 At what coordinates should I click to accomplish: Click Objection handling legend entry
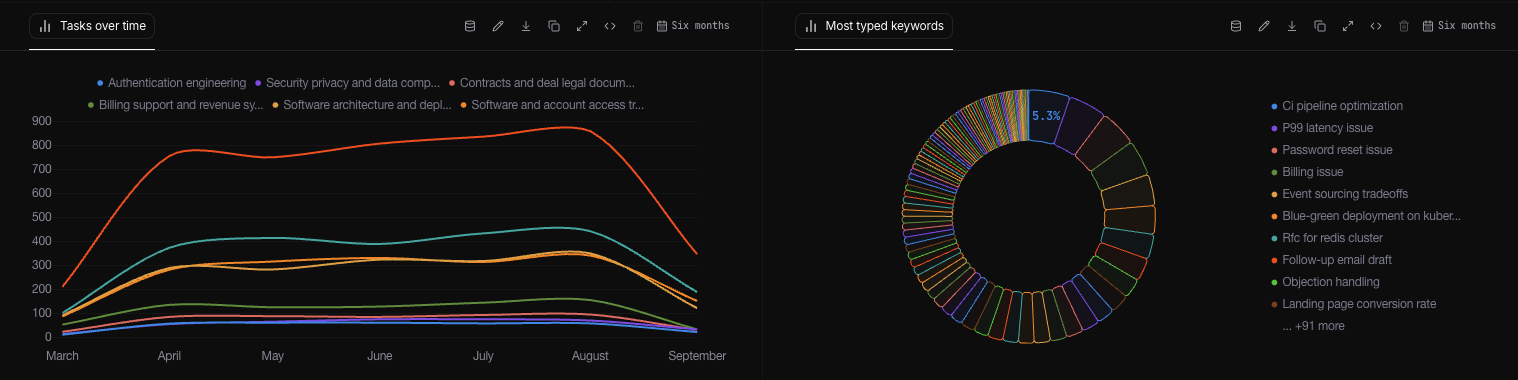click(1325, 282)
